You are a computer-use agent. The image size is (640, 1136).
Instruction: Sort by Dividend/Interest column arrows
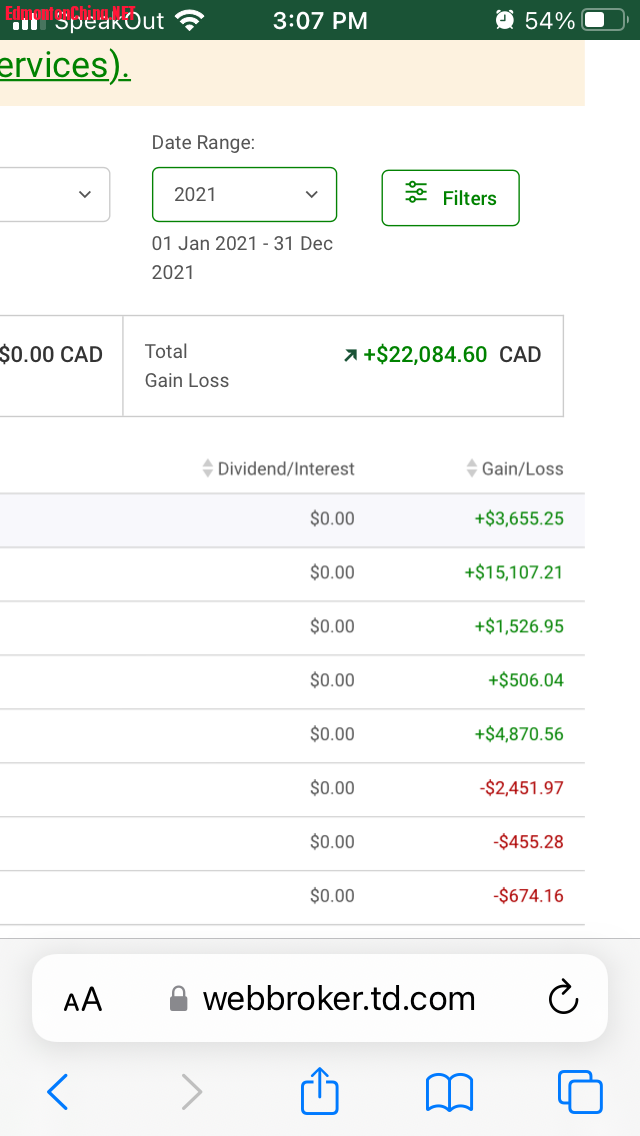(208, 468)
